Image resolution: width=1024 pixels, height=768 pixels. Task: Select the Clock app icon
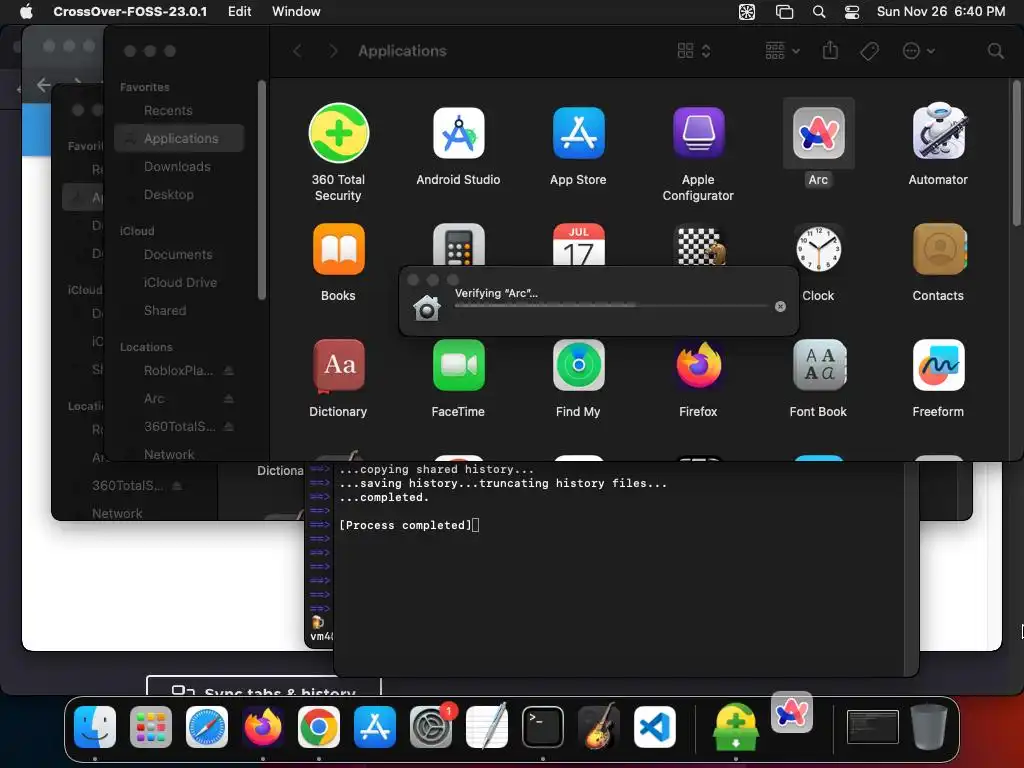coord(818,249)
